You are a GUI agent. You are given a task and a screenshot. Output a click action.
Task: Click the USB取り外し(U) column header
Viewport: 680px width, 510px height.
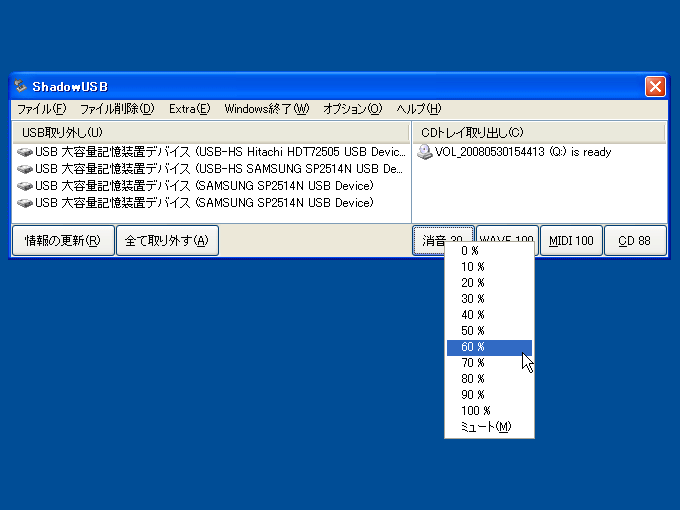(x=211, y=133)
